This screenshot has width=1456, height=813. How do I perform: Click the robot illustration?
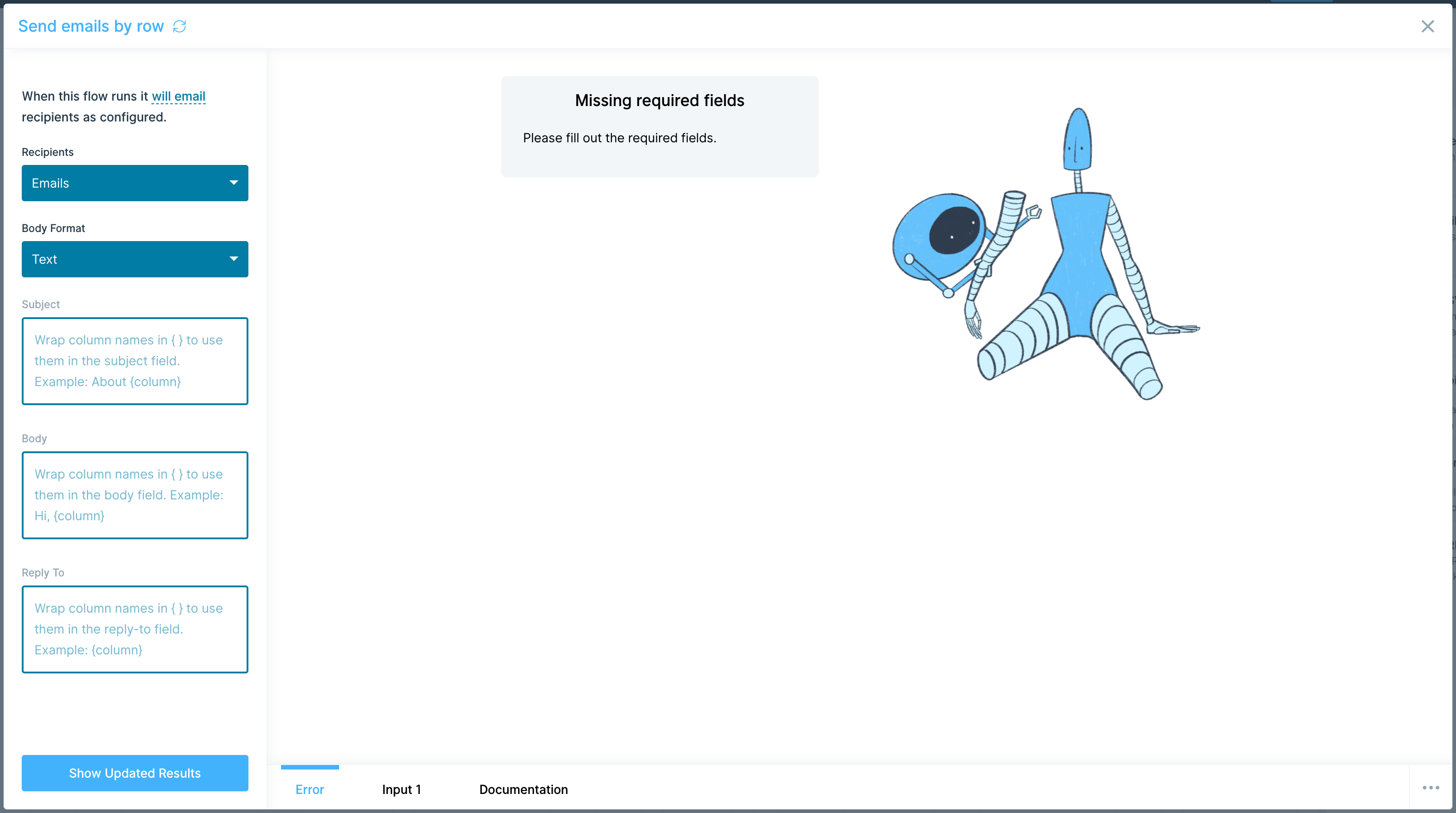coord(1046,254)
